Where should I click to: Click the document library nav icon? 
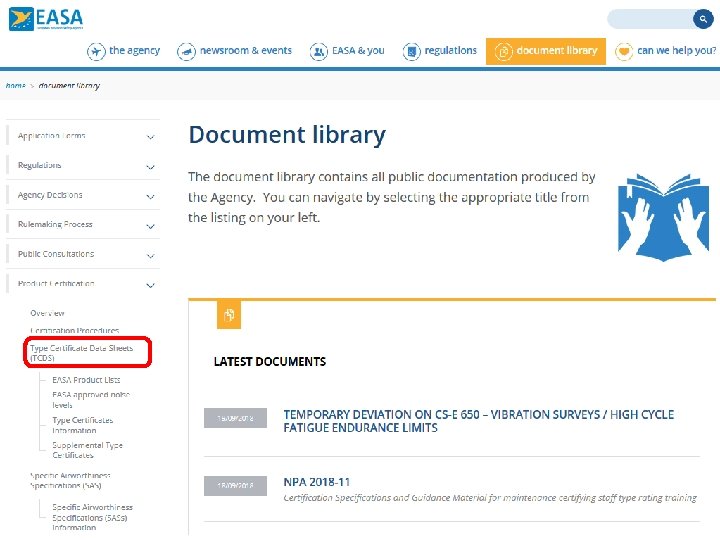(x=503, y=51)
